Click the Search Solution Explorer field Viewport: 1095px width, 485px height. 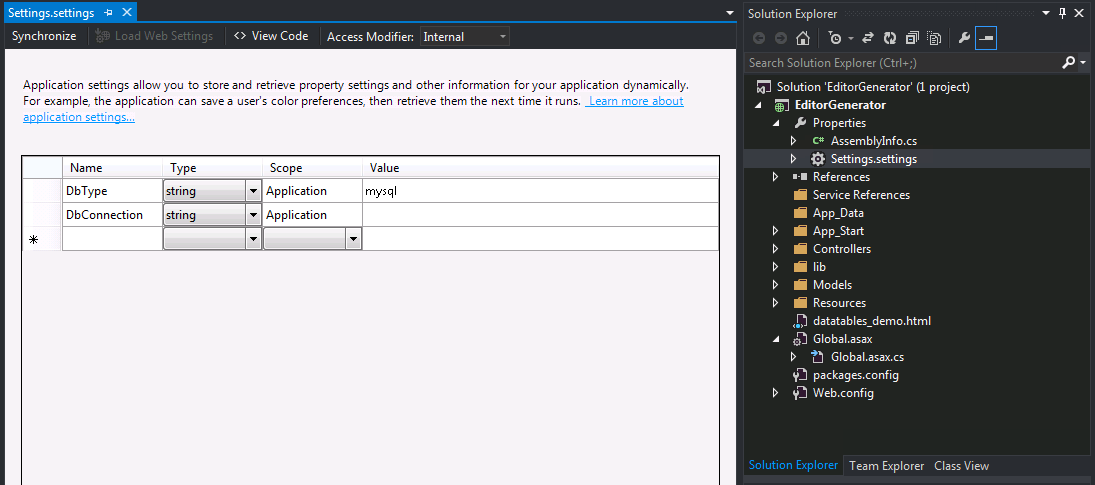tap(904, 63)
